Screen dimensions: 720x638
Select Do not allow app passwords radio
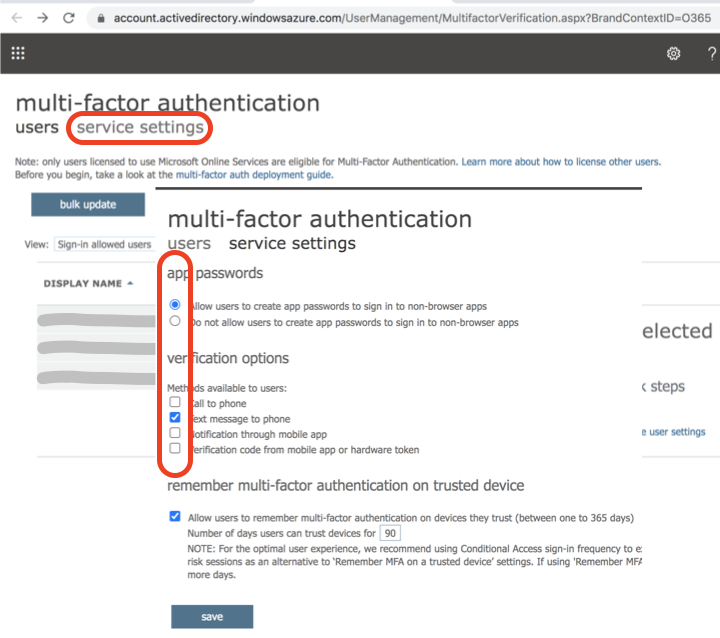[175, 321]
